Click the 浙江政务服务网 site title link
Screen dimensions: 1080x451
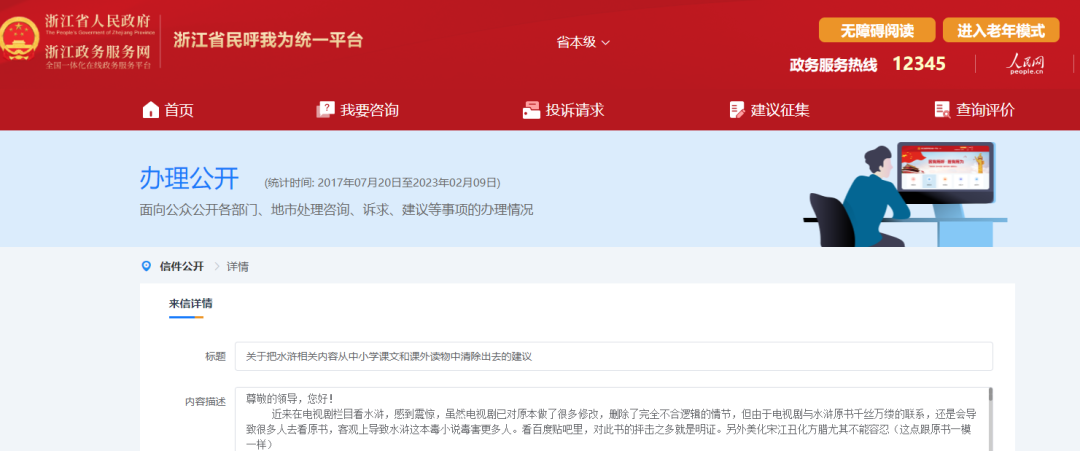tap(97, 52)
